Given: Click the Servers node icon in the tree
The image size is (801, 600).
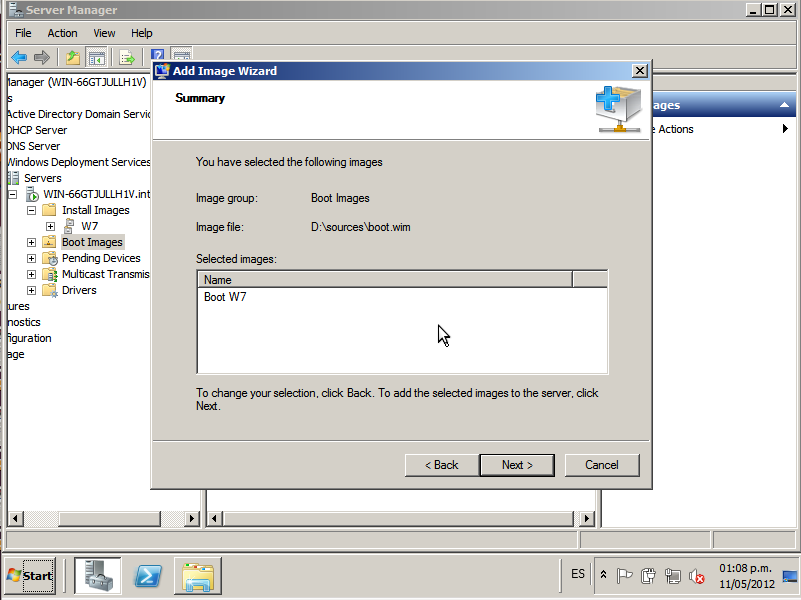Looking at the screenshot, I should point(13,178).
